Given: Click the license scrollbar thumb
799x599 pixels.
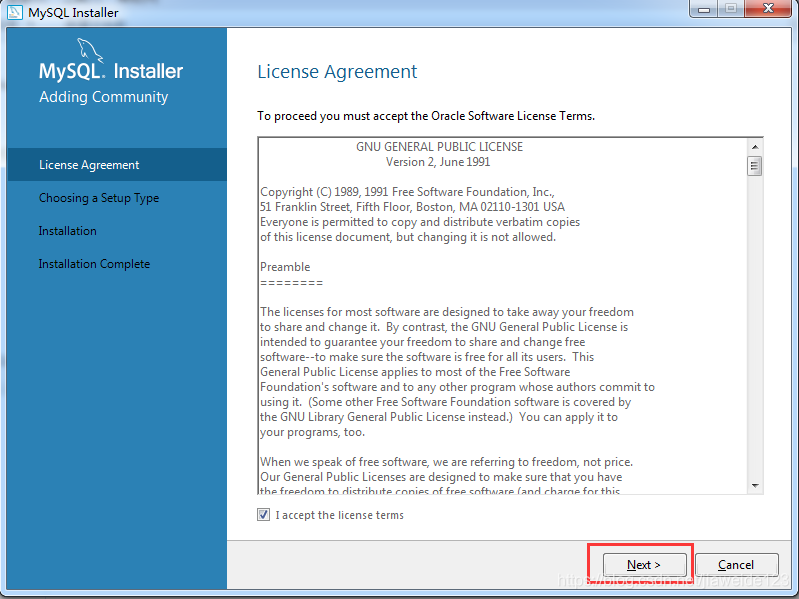Looking at the screenshot, I should [x=755, y=166].
